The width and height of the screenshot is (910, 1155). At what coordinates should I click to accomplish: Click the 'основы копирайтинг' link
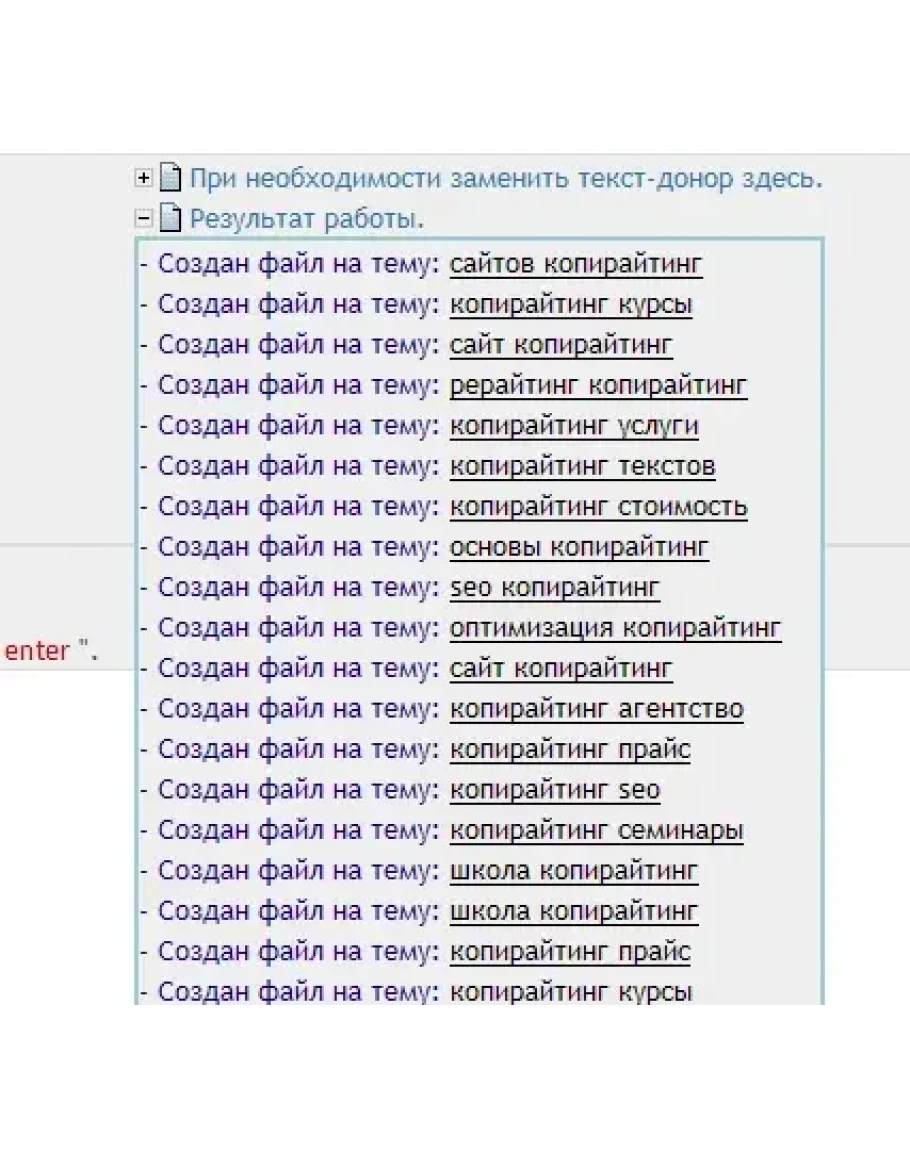click(579, 547)
